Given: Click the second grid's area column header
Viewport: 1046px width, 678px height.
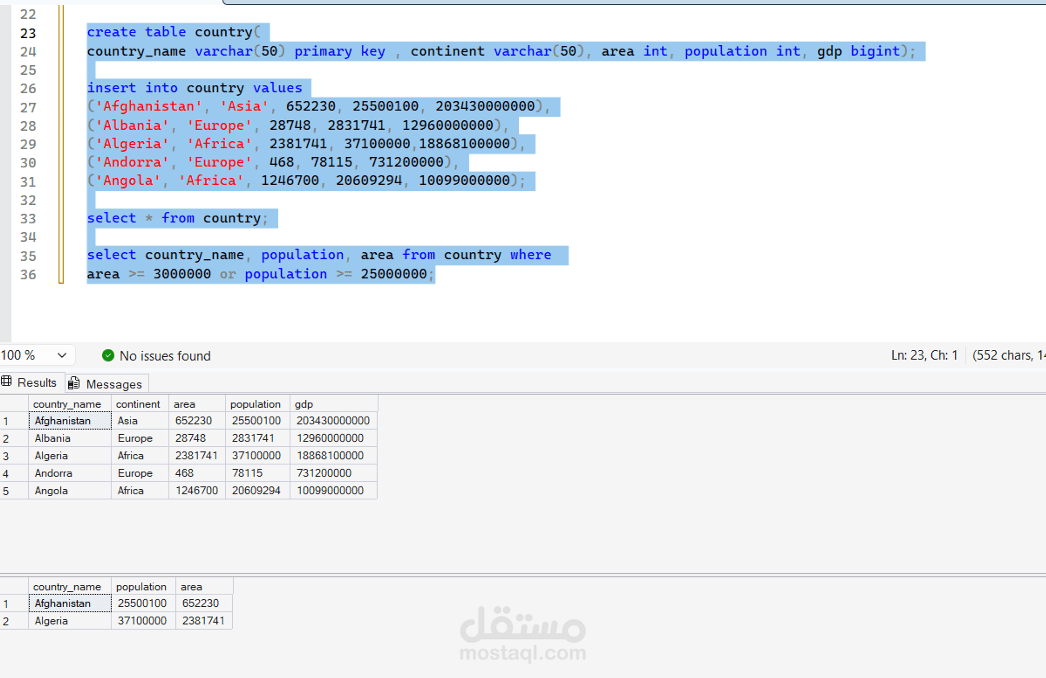Looking at the screenshot, I should point(204,587).
